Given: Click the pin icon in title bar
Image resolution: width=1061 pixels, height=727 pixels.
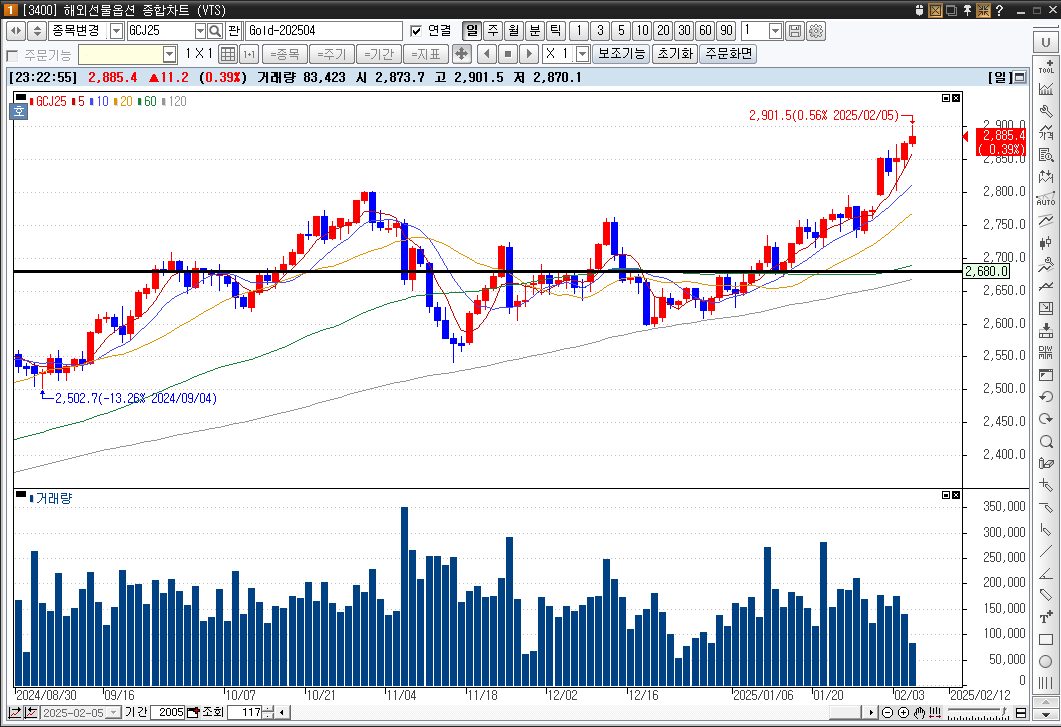Looking at the screenshot, I should tap(968, 10).
